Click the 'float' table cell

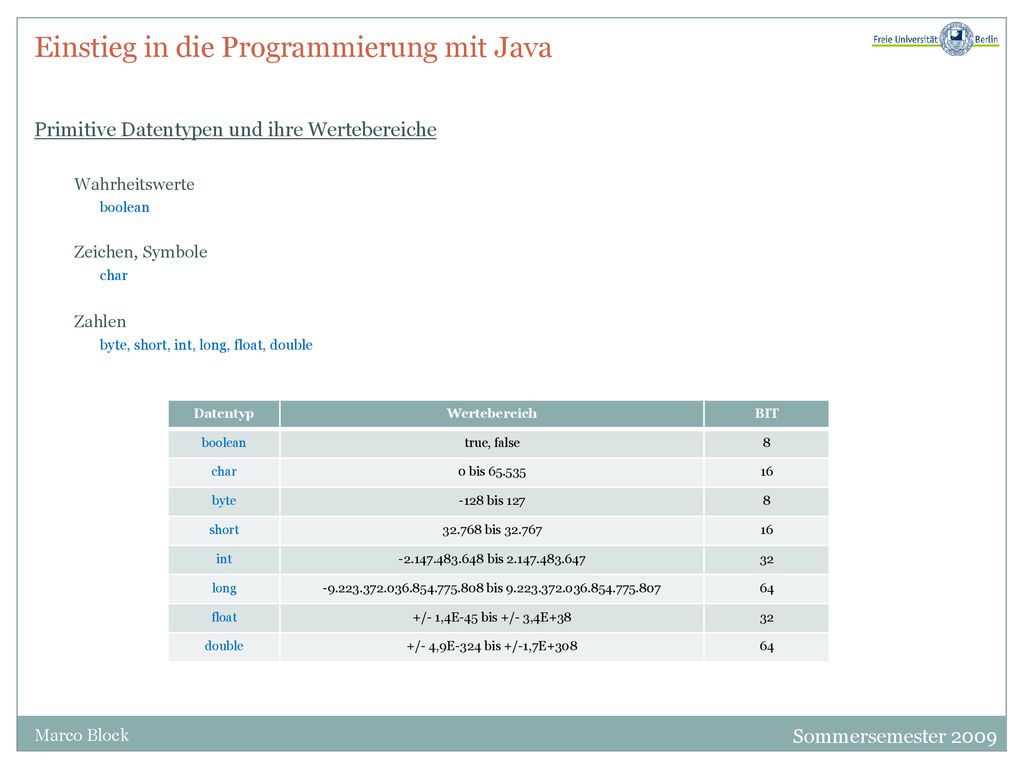tap(224, 617)
